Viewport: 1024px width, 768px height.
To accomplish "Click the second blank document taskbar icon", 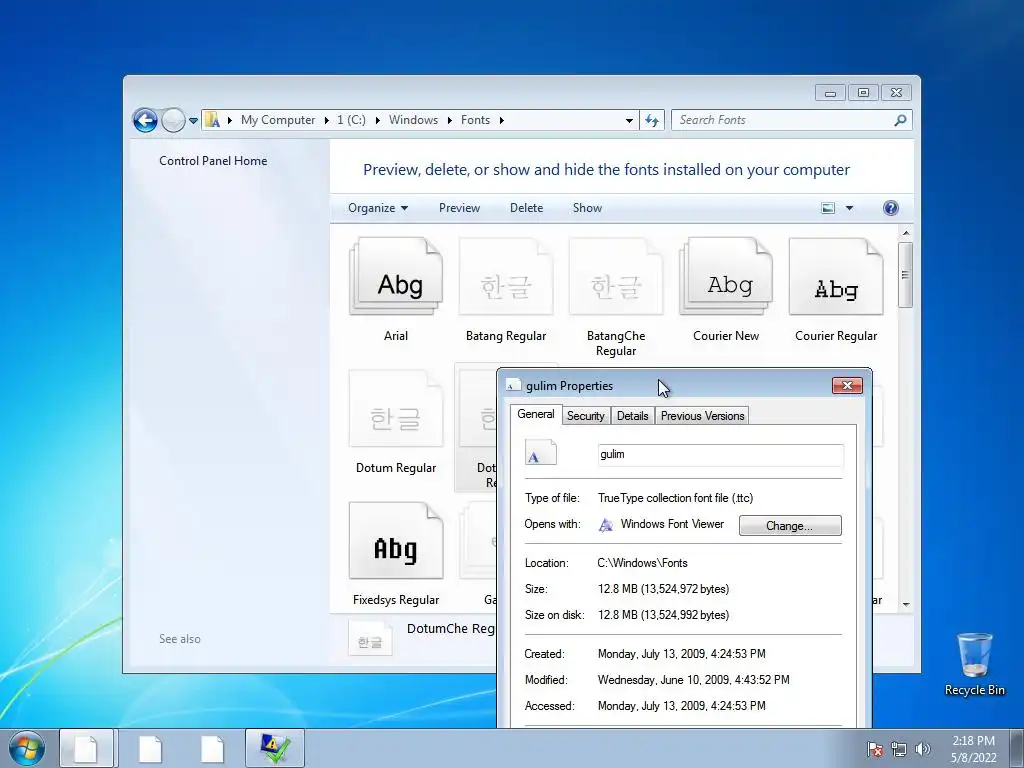I will tap(150, 748).
